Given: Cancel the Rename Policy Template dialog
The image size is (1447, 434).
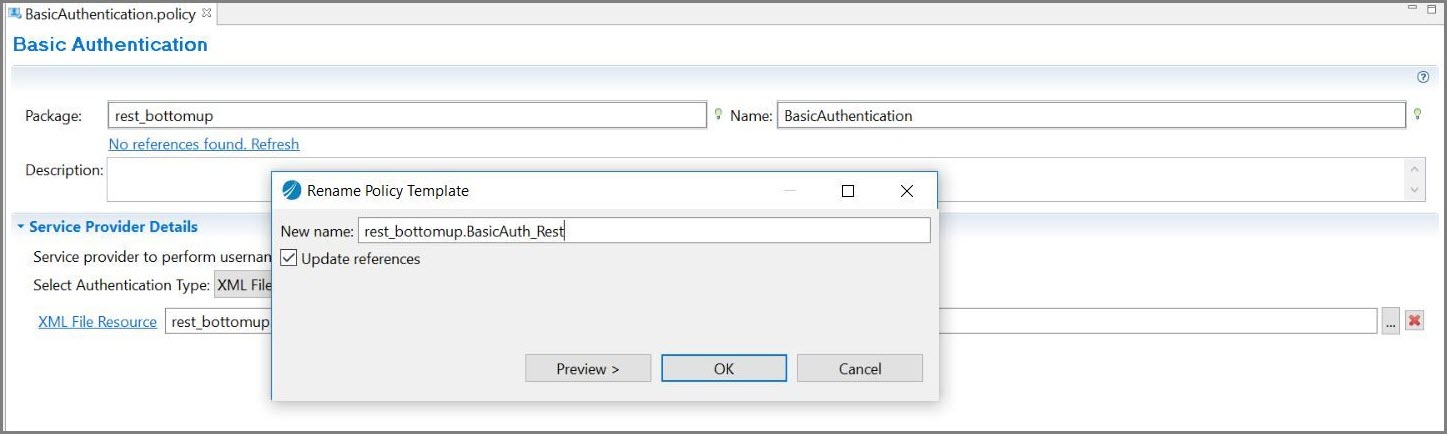Looking at the screenshot, I should [860, 368].
